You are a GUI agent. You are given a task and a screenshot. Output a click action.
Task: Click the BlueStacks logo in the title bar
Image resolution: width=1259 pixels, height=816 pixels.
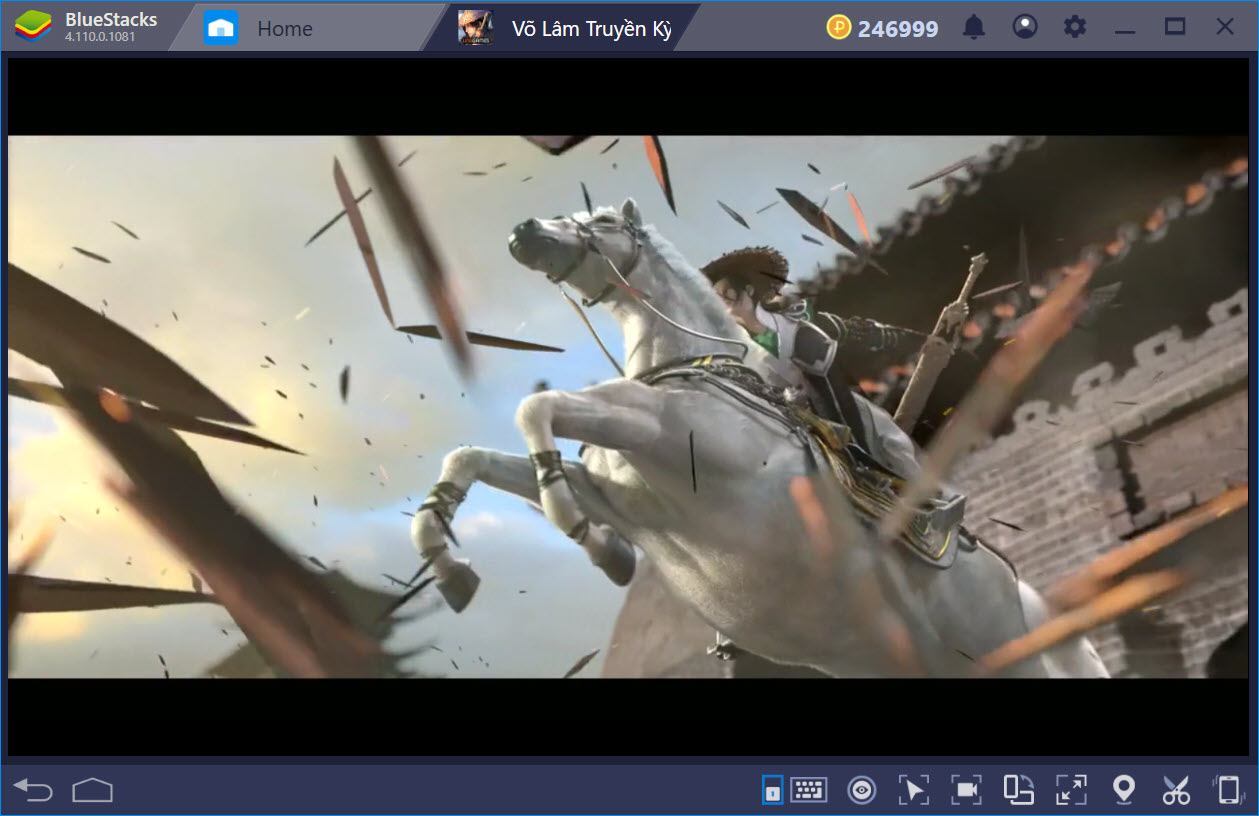coord(33,28)
